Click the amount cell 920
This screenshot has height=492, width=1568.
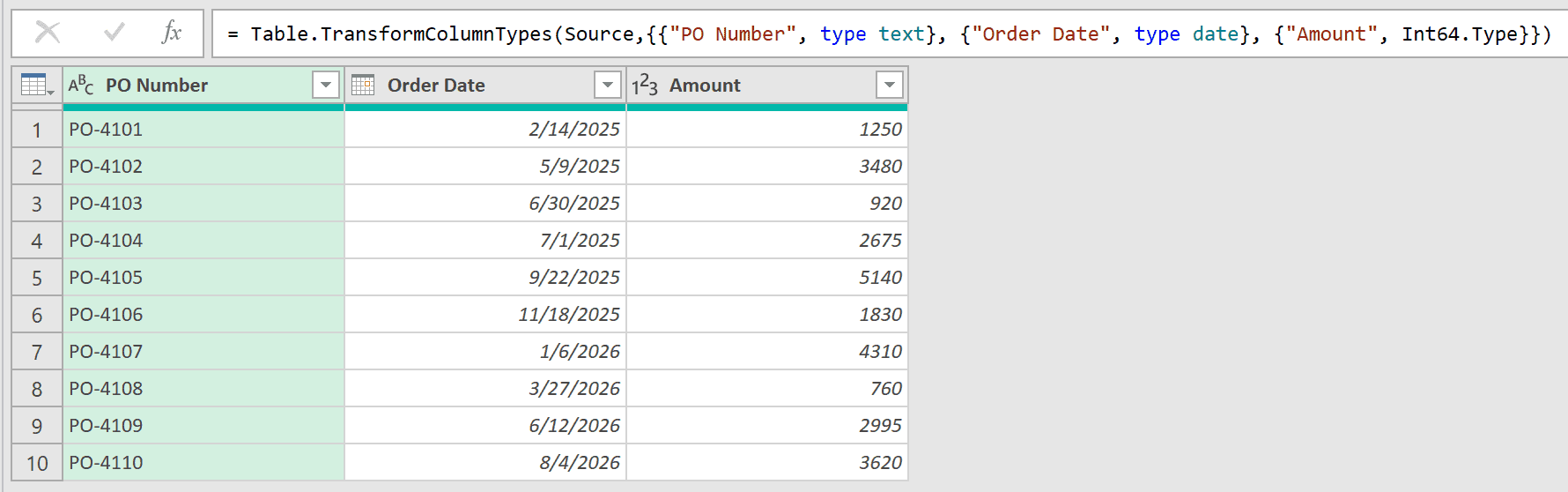pyautogui.click(x=767, y=204)
